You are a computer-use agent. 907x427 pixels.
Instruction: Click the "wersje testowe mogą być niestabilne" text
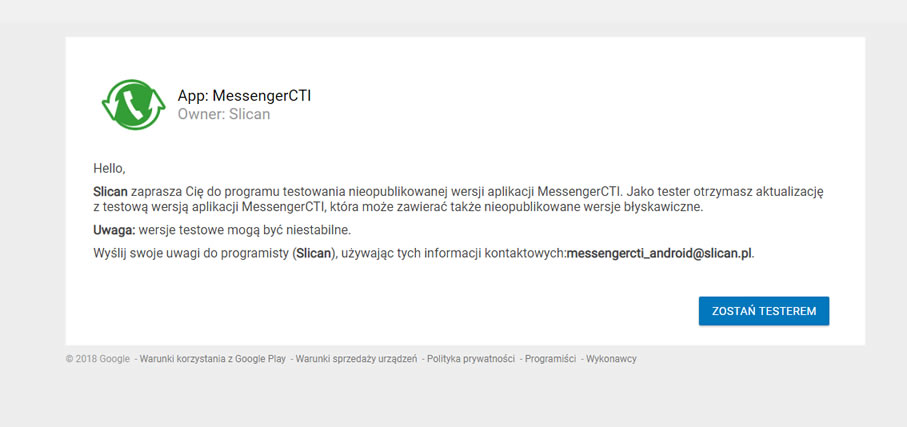point(244,230)
